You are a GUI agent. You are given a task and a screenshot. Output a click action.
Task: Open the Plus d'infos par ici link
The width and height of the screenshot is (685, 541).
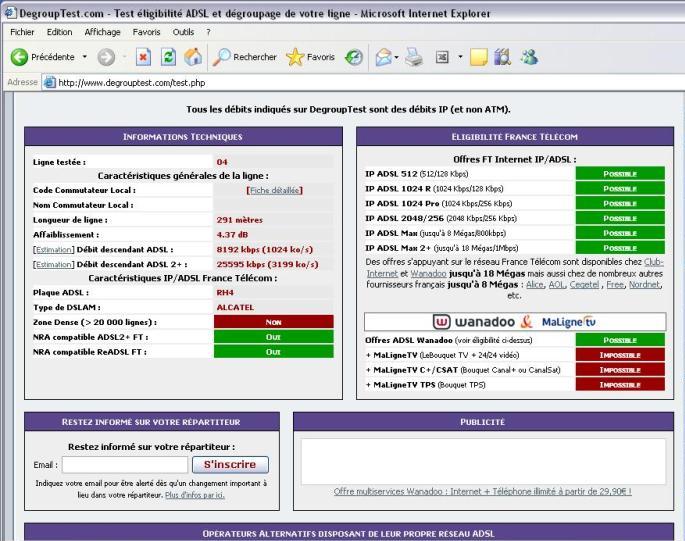point(195,495)
